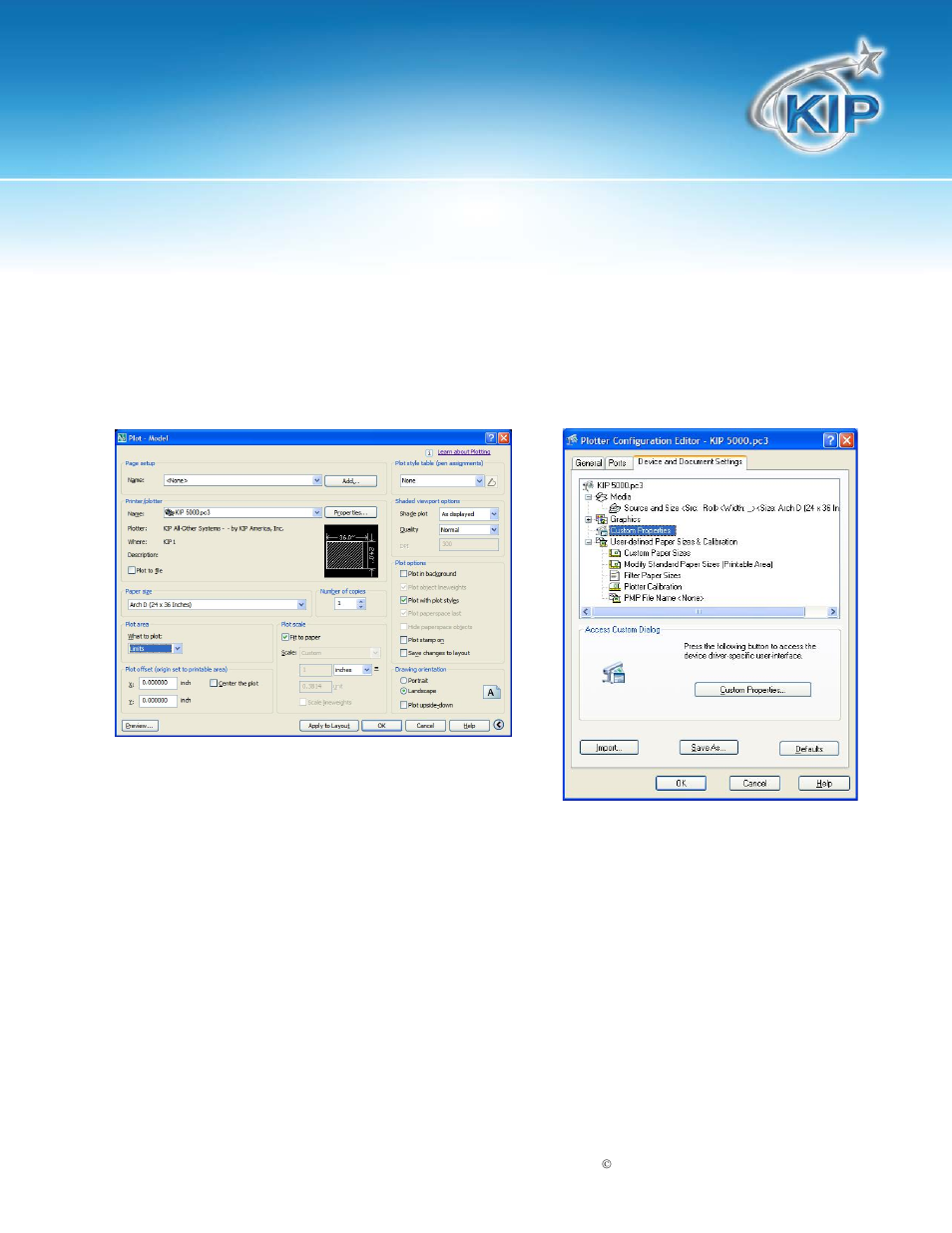Screen dimensions: 952x1233
Task: Click Plotter Configuration Editor title bar icon
Action: point(573,440)
